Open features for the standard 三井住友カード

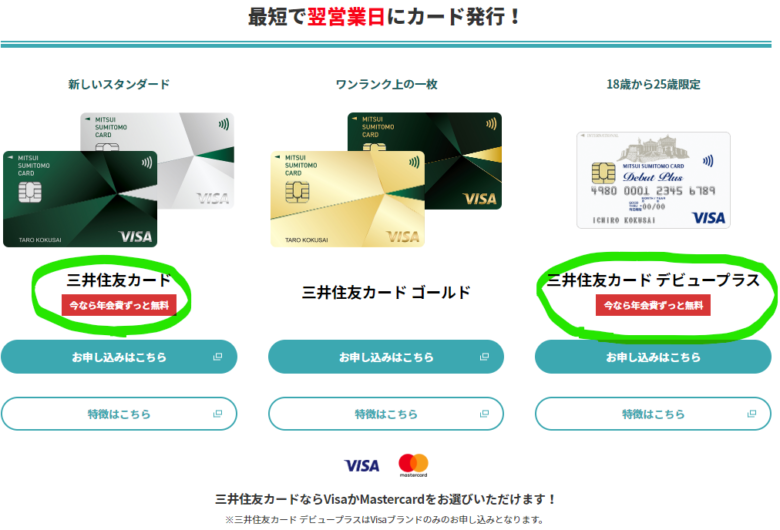click(x=119, y=414)
